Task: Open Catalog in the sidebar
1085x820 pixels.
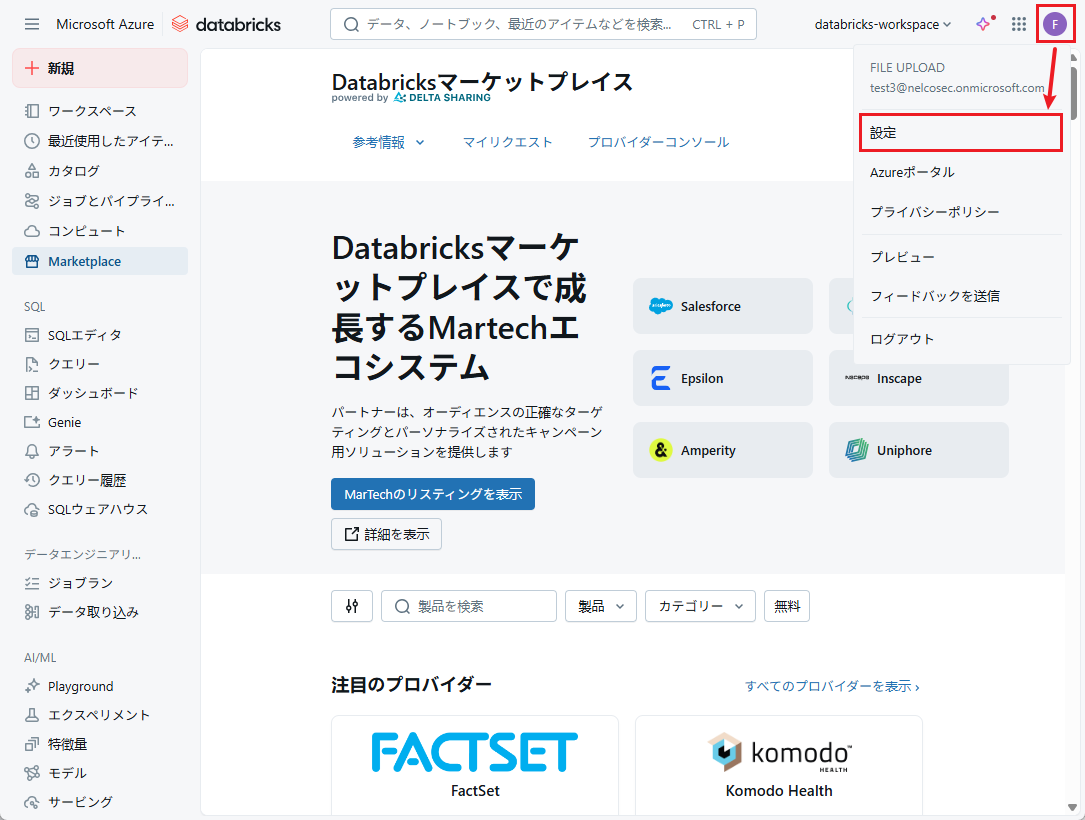Action: click(74, 171)
